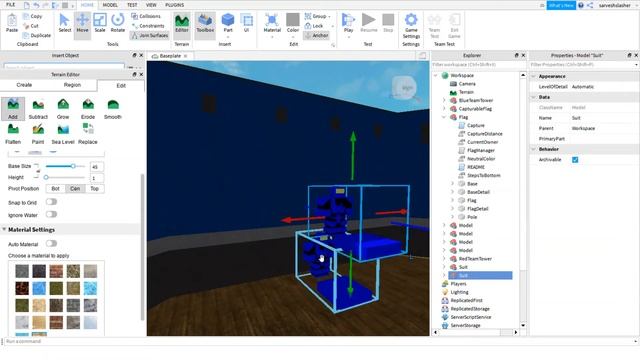
Task: Open the Create tab in Terrain Editor
Action: (24, 85)
